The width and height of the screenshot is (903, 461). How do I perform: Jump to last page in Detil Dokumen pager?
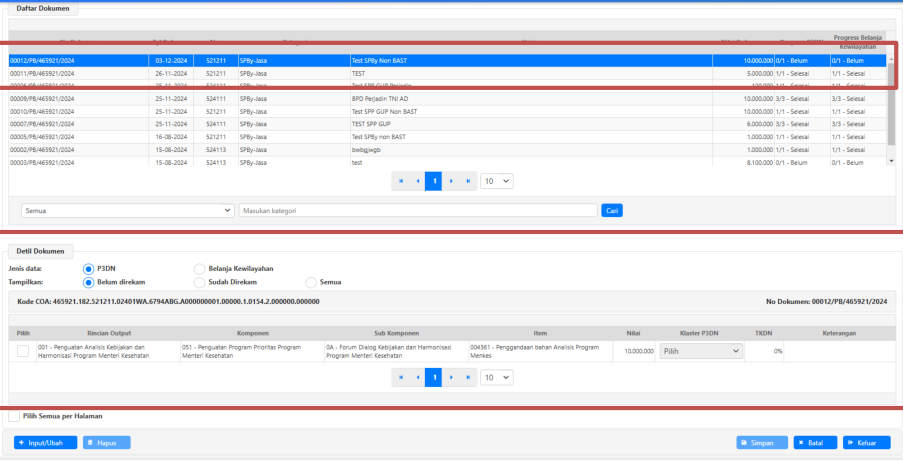(467, 377)
